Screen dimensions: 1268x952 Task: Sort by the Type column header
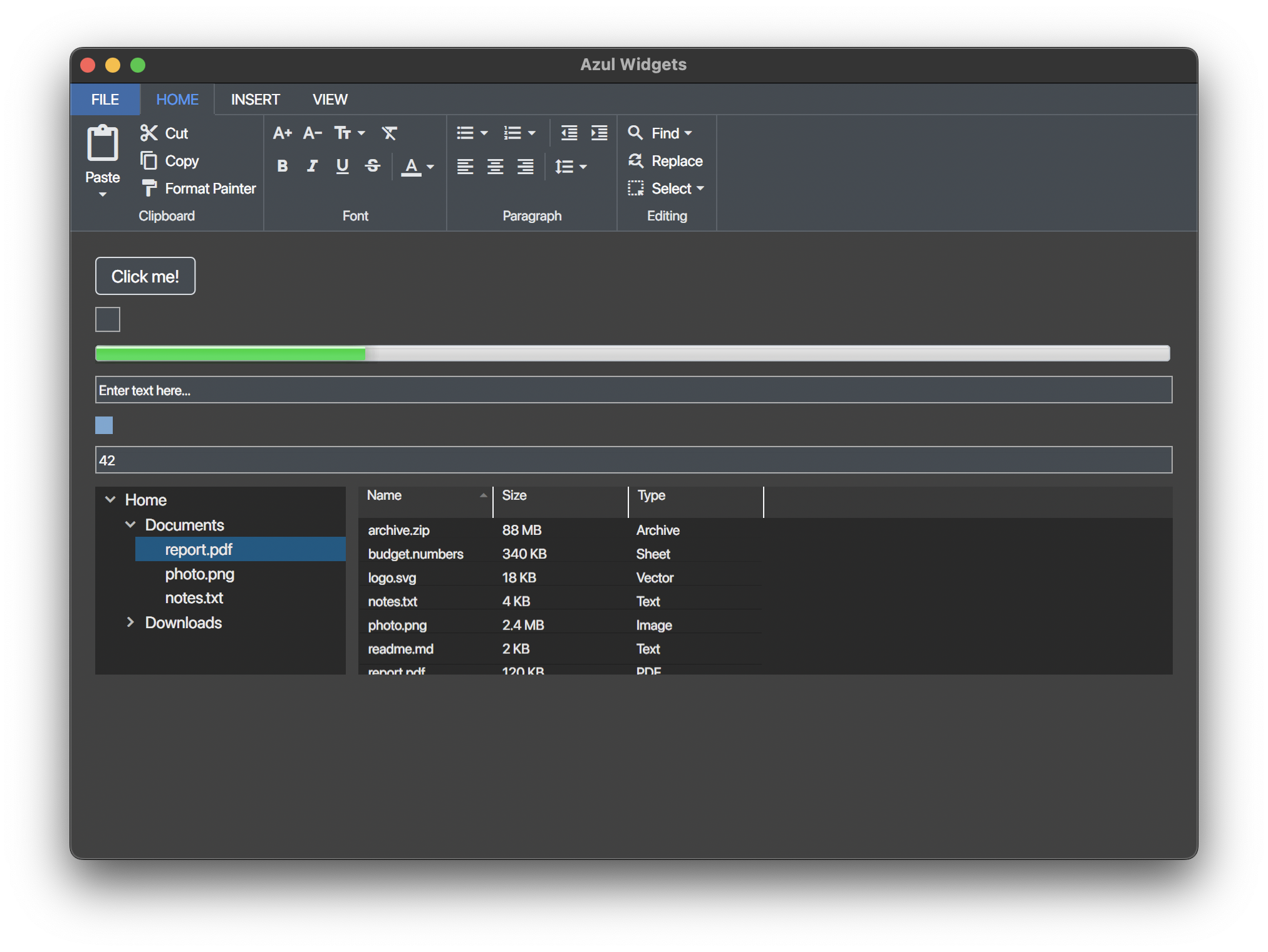696,502
